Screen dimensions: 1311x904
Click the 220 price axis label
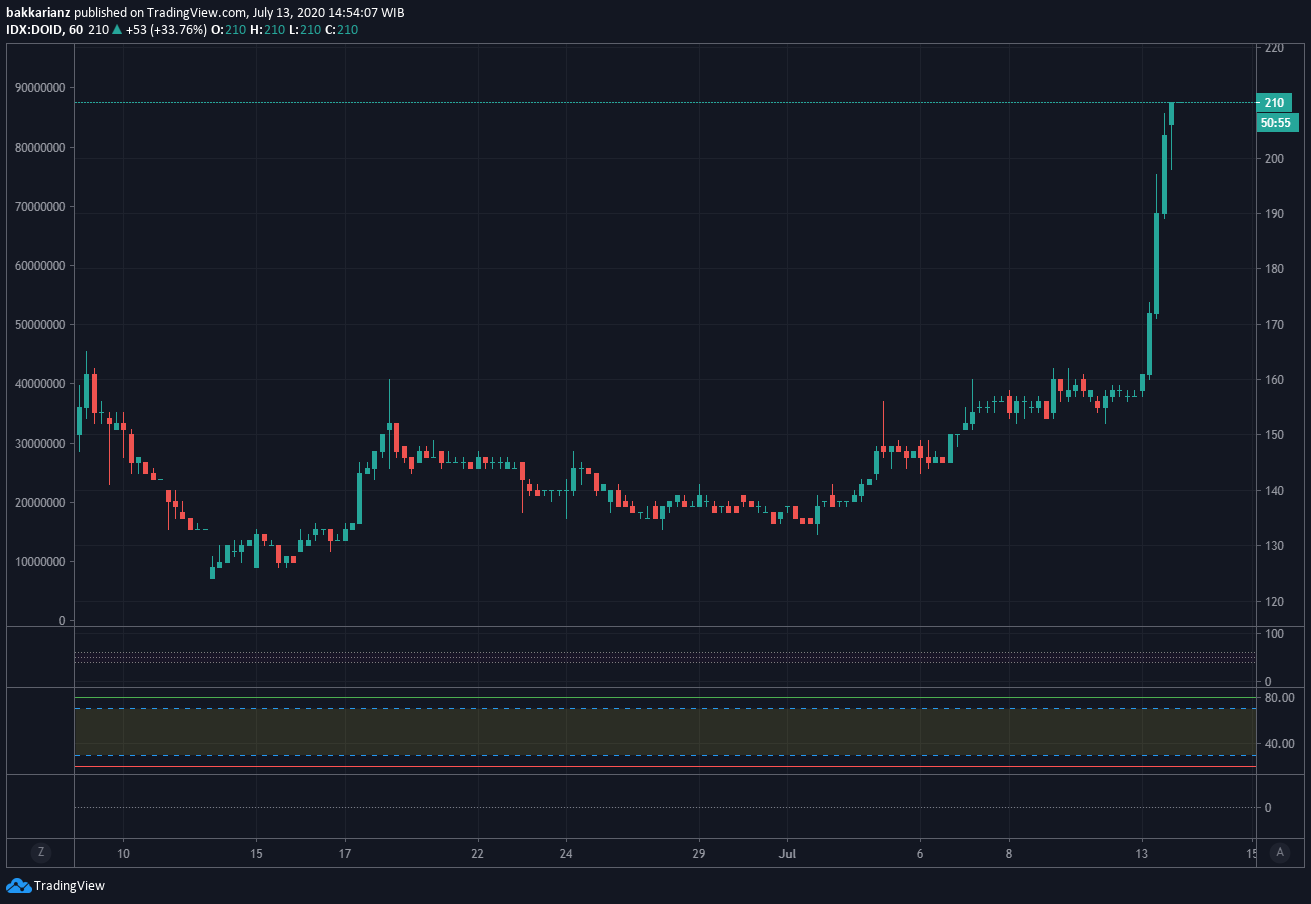tap(1274, 48)
